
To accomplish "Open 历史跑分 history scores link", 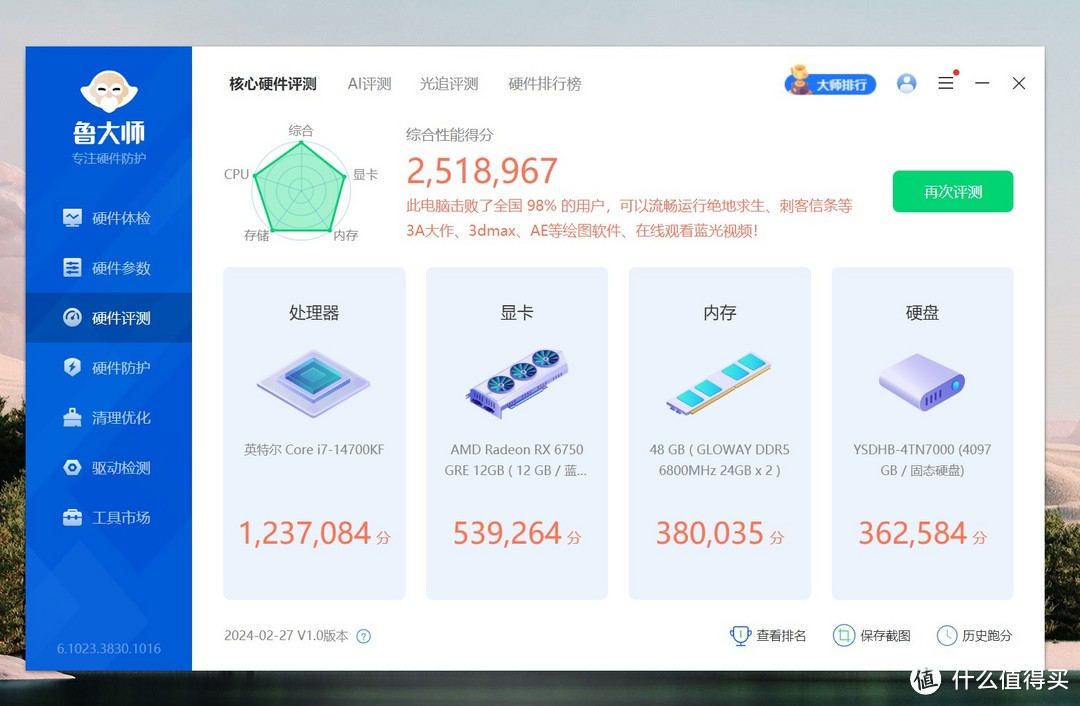I will pyautogui.click(x=987, y=636).
